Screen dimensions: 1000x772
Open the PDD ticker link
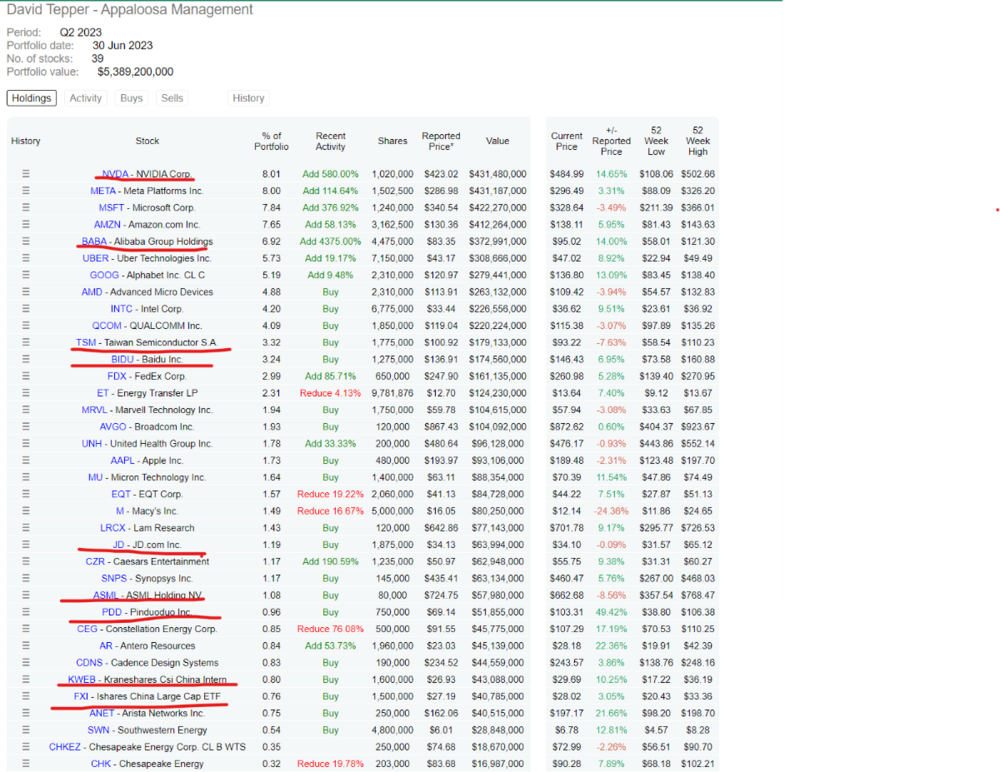tap(112, 612)
